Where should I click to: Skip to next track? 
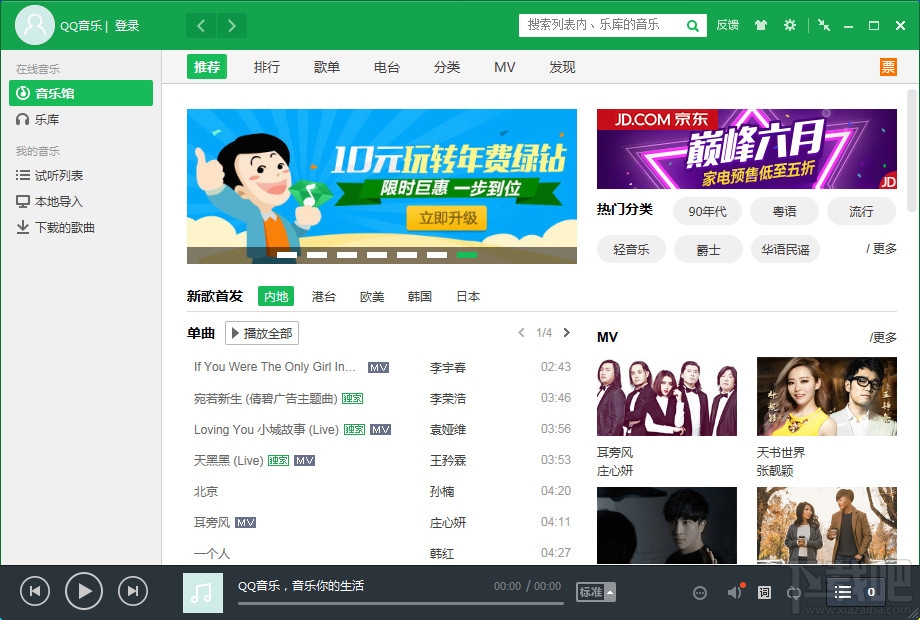coord(133,591)
